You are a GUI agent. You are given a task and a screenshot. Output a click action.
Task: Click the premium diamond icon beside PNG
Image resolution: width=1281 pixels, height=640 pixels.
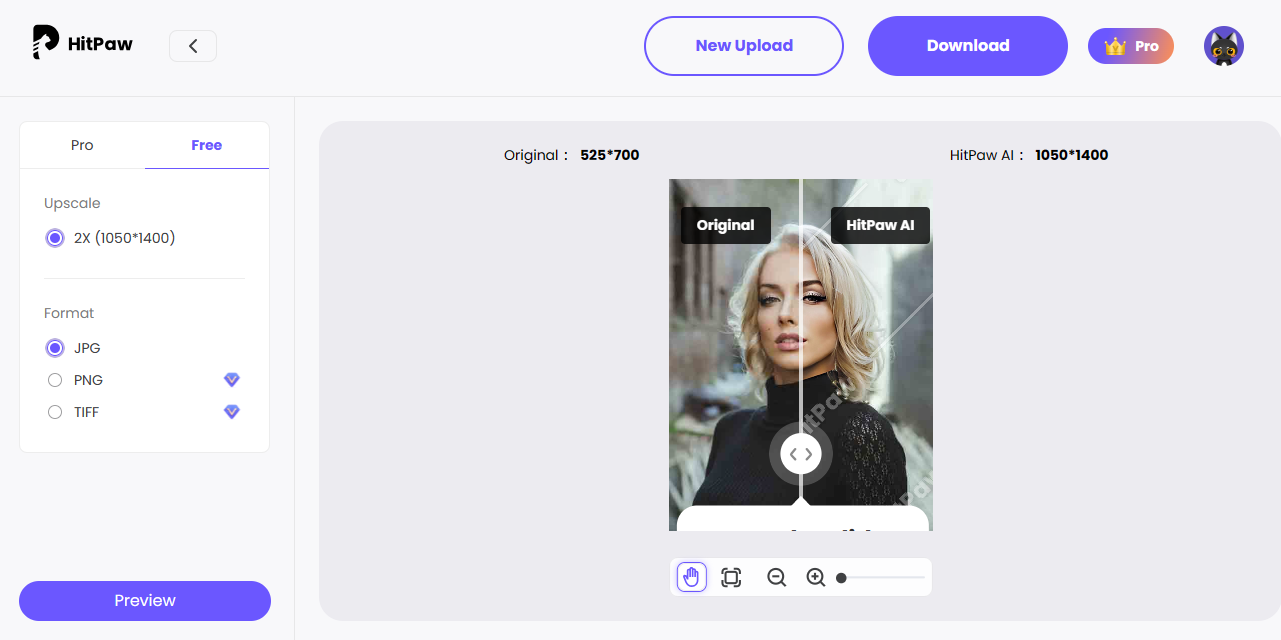tap(232, 380)
